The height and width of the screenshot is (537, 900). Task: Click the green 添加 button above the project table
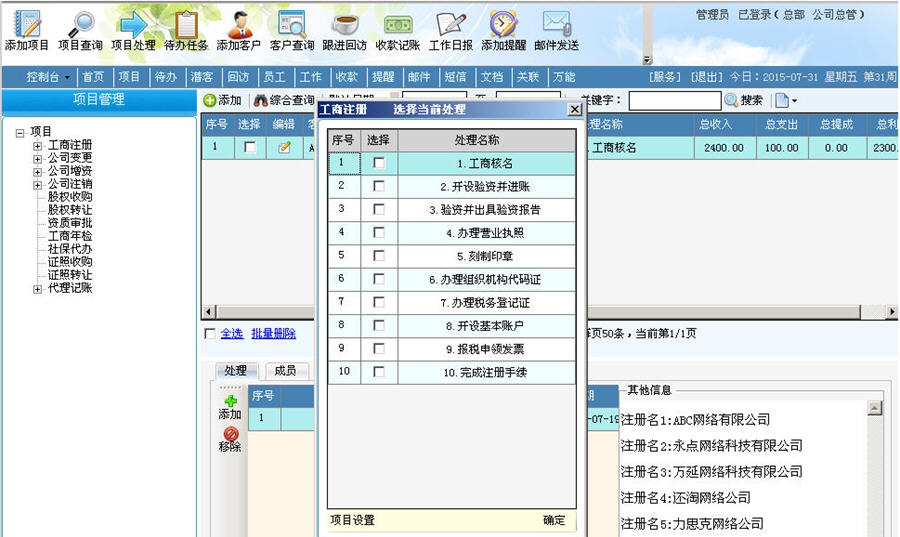[x=222, y=100]
